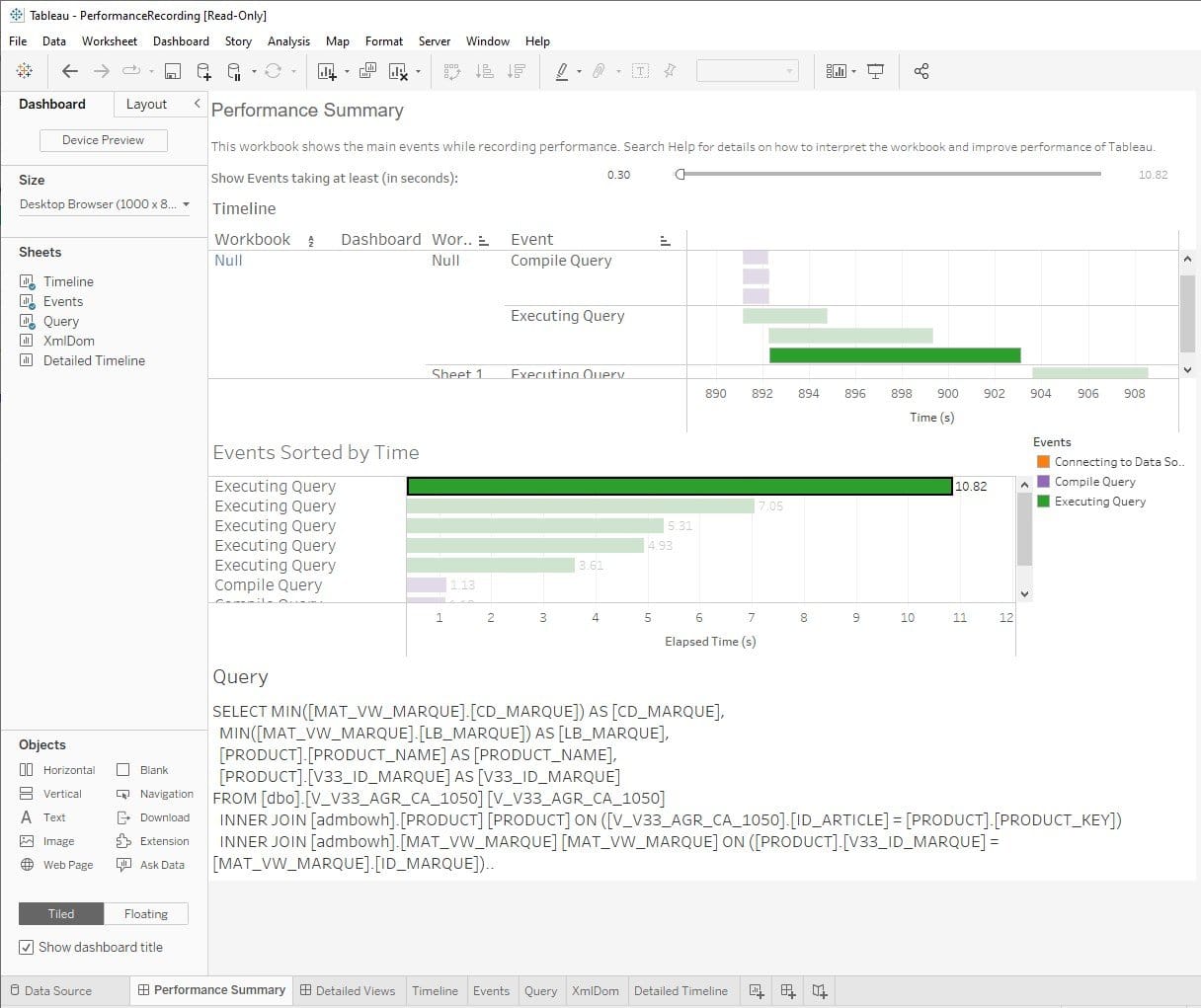Switch to the Detailed Views tab
The height and width of the screenshot is (1008, 1201).
click(x=347, y=990)
